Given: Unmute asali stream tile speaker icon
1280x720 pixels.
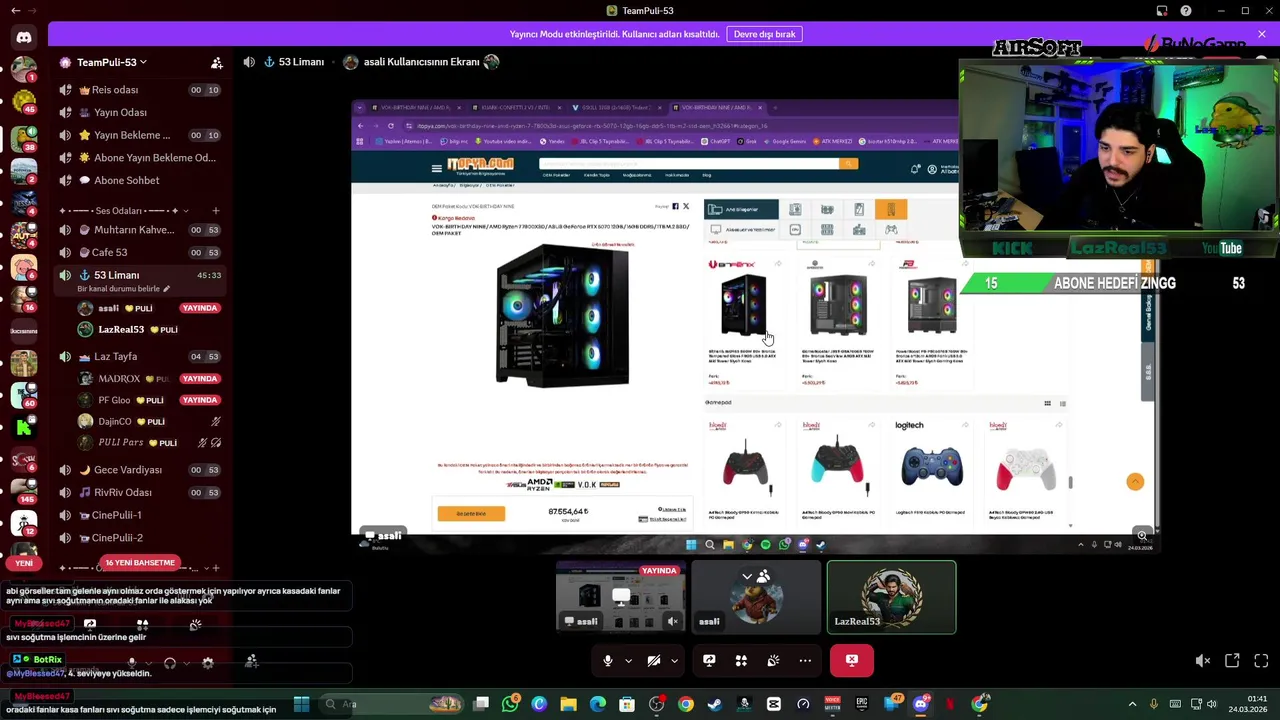Looking at the screenshot, I should point(673,621).
